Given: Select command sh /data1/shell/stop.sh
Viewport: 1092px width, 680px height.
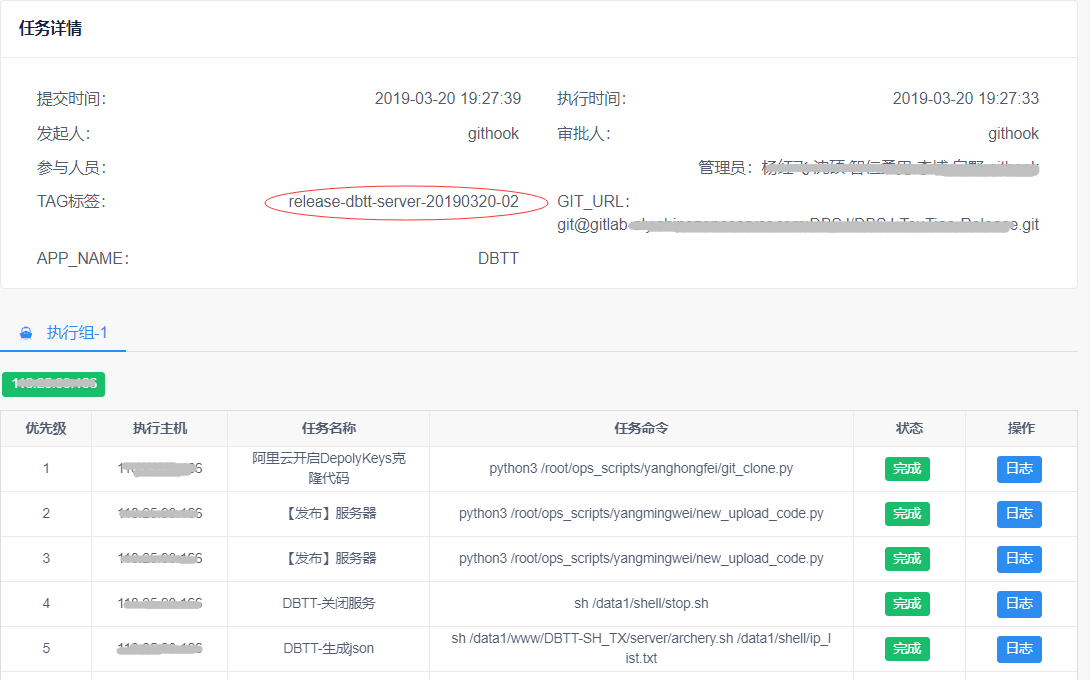Looking at the screenshot, I should [641, 603].
